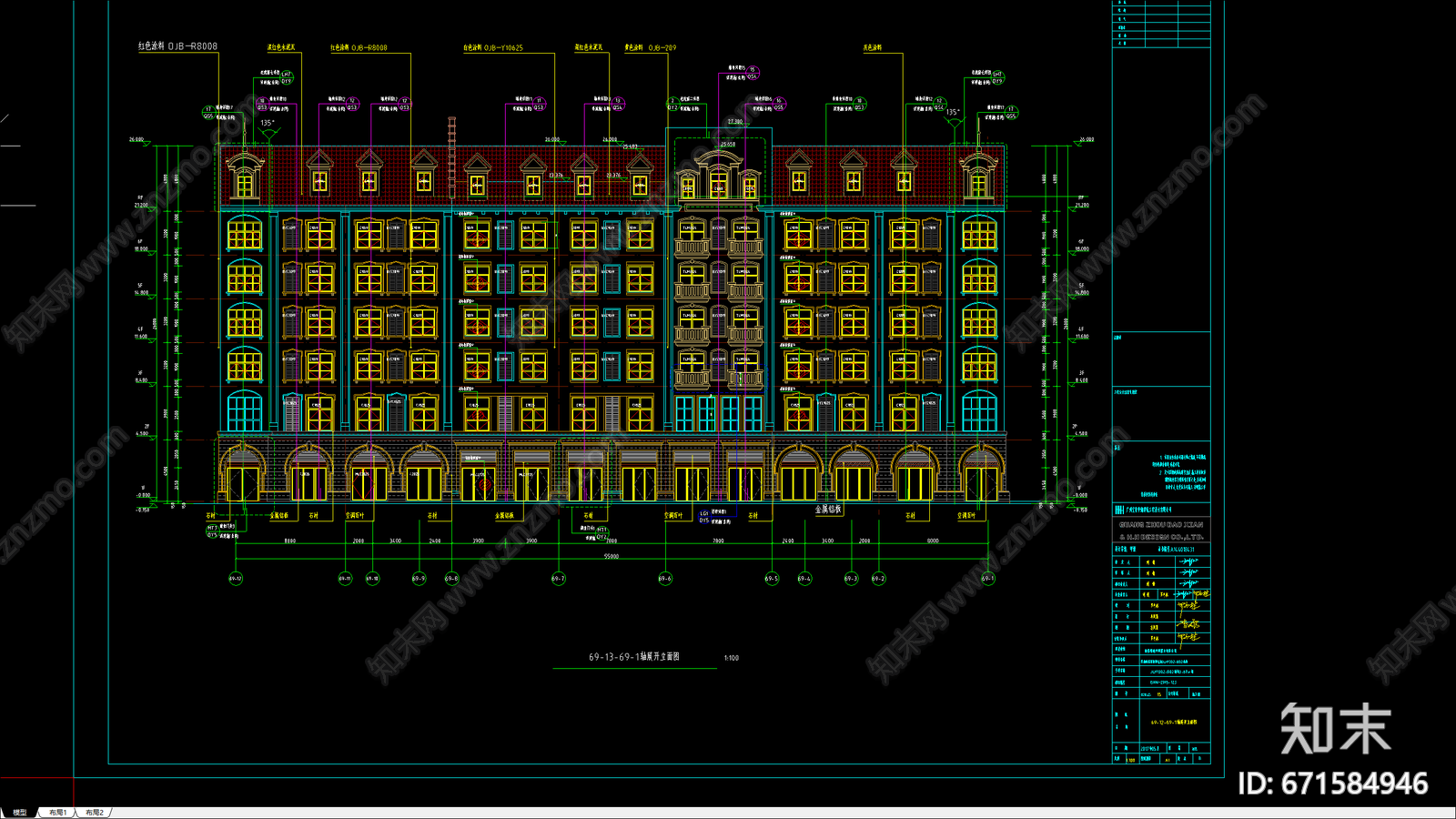
Task: Select axis bubble 69-12
Action: pos(235,579)
